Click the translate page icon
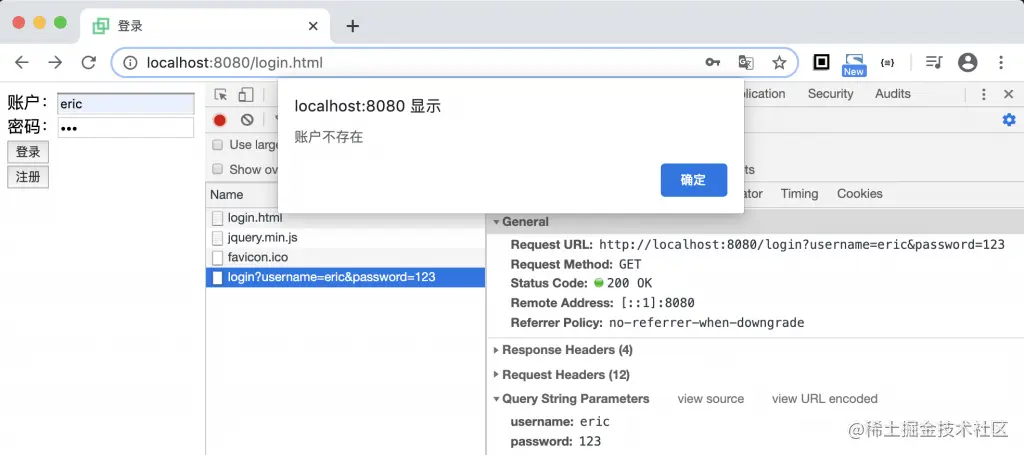Viewport: 1024px width, 455px height. coord(746,63)
